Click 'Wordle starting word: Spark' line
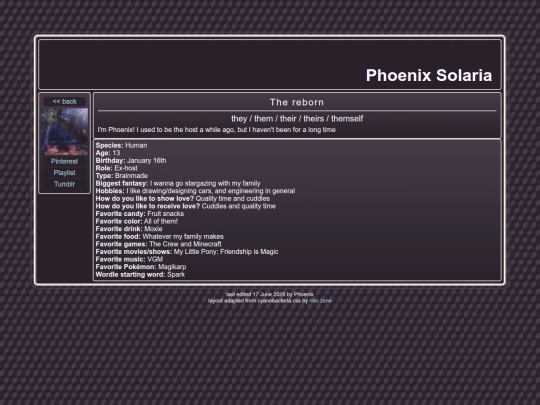 140,274
